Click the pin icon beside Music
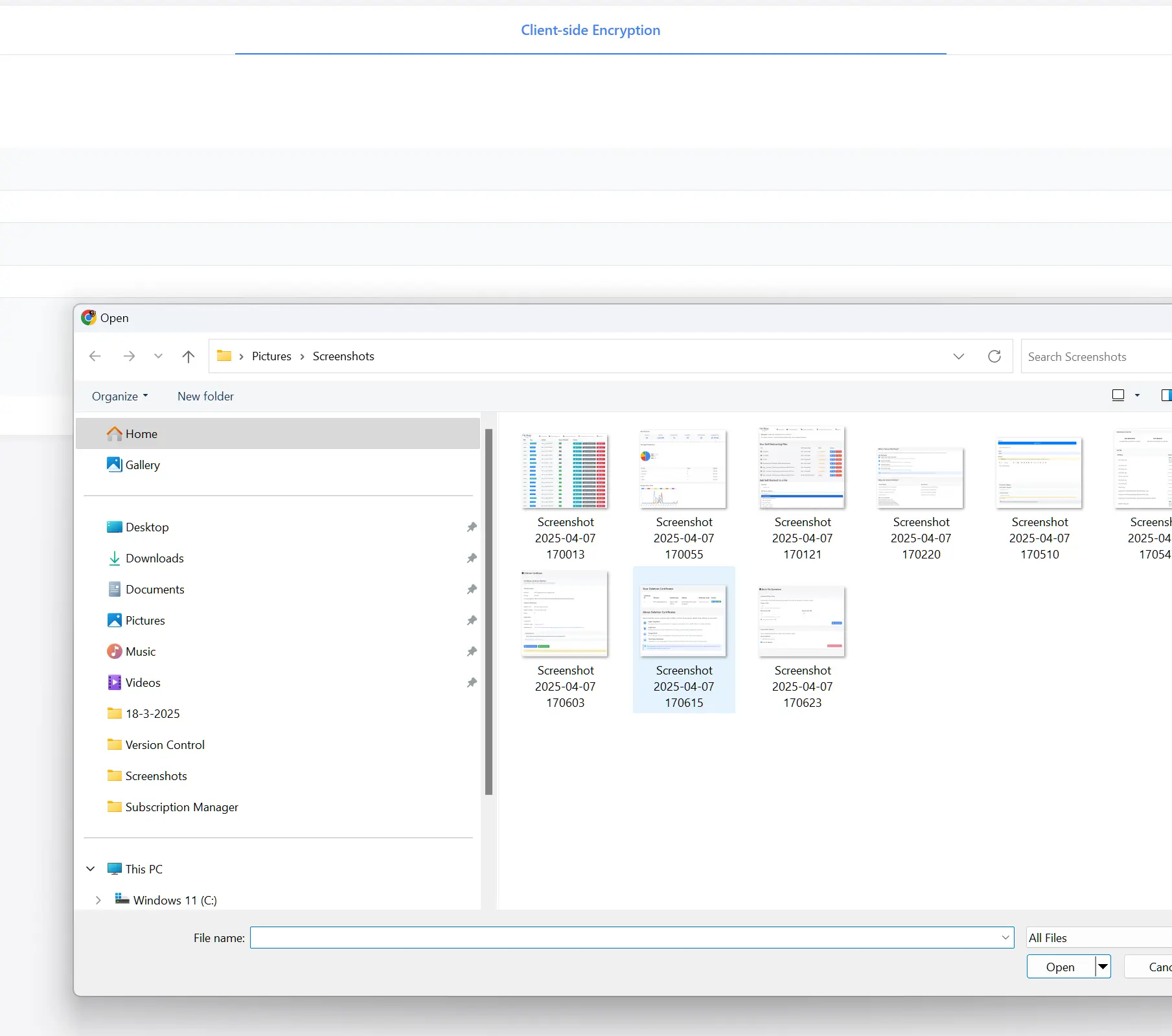Screen dimensions: 1172x1036 [472, 652]
